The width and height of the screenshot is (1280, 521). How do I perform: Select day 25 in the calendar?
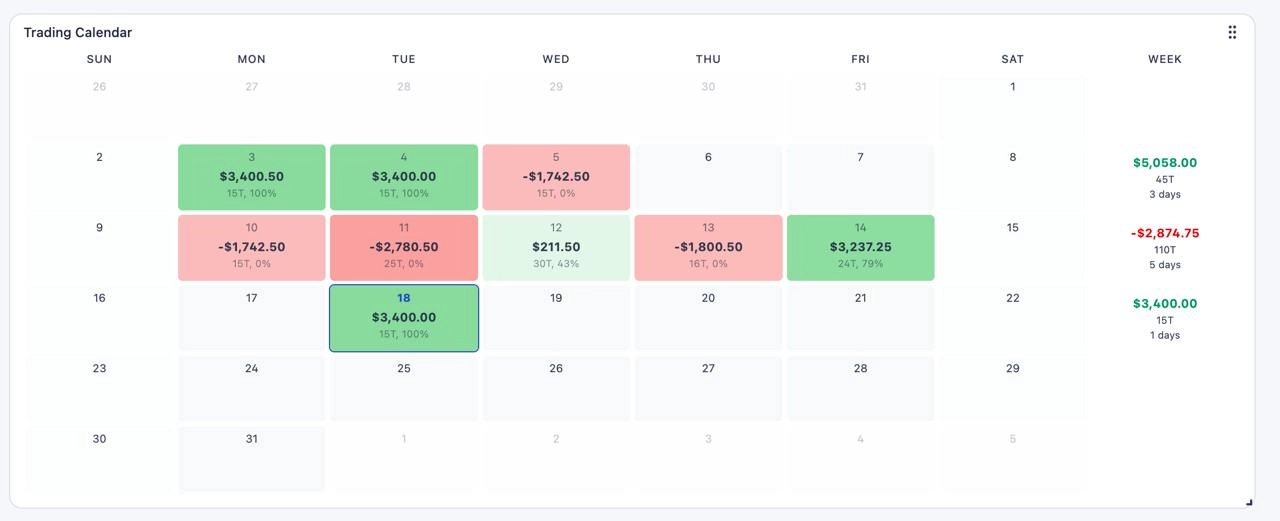tap(404, 388)
